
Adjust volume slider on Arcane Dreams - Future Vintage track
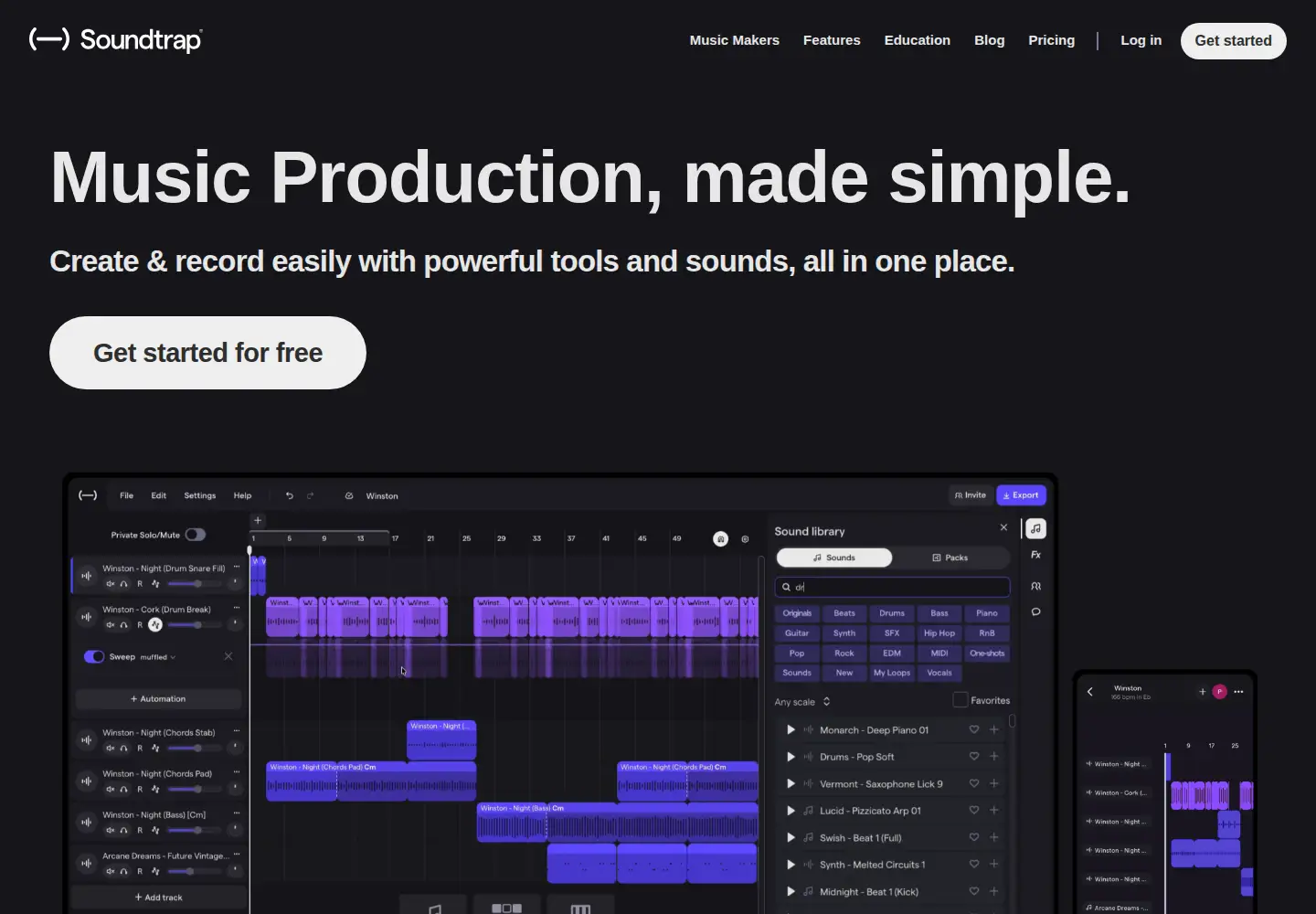coord(194,871)
